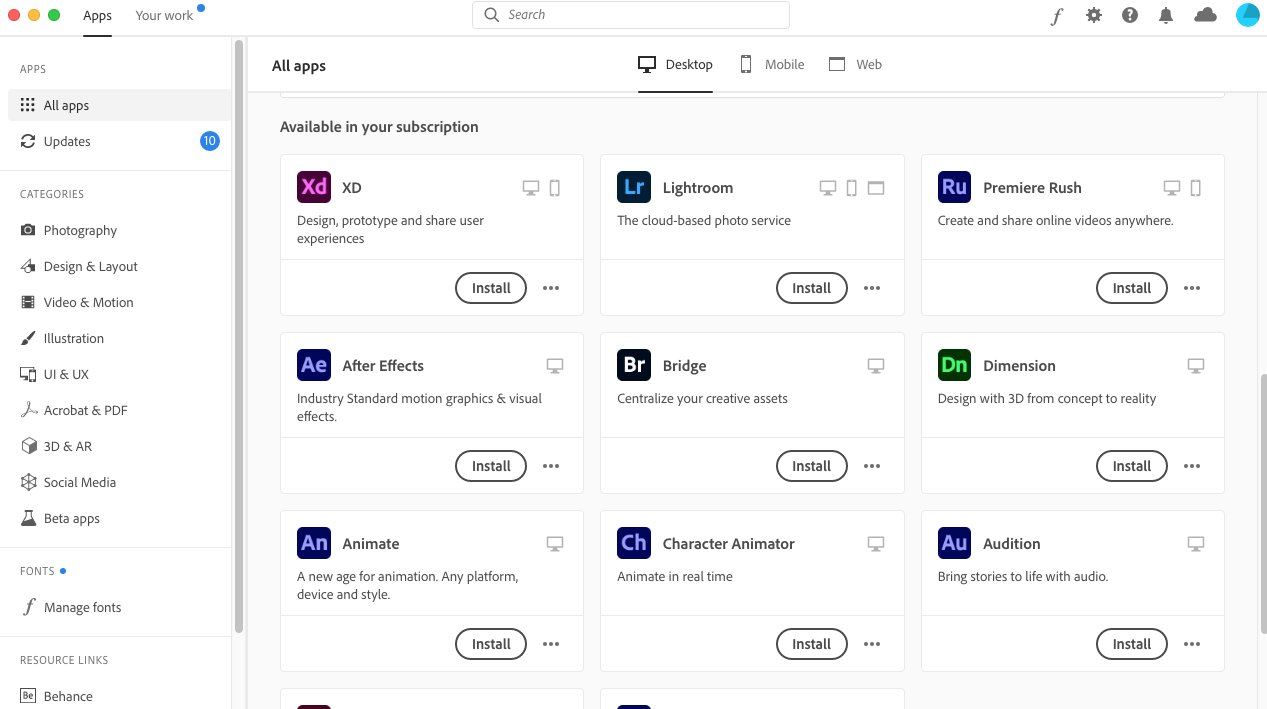The image size is (1267, 709).
Task: Open the UI & UX category
Action: click(x=67, y=374)
